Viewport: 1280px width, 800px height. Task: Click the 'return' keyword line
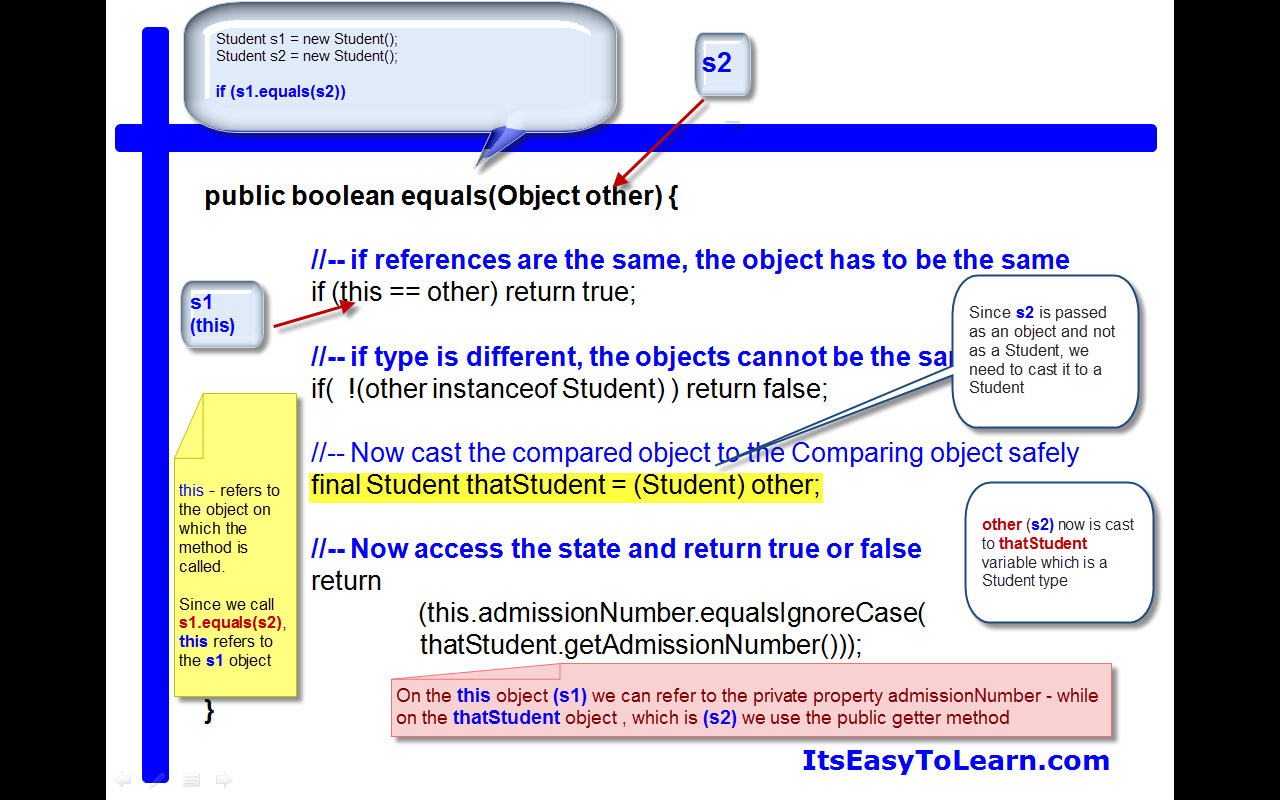point(346,581)
